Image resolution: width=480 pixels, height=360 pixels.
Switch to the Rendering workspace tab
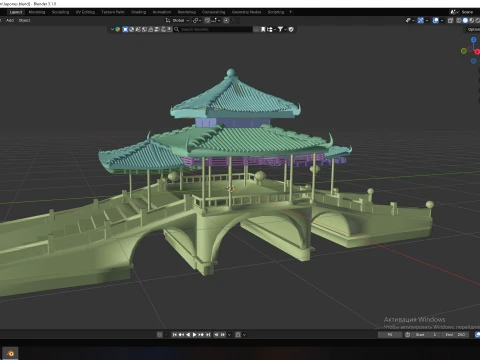187,12
